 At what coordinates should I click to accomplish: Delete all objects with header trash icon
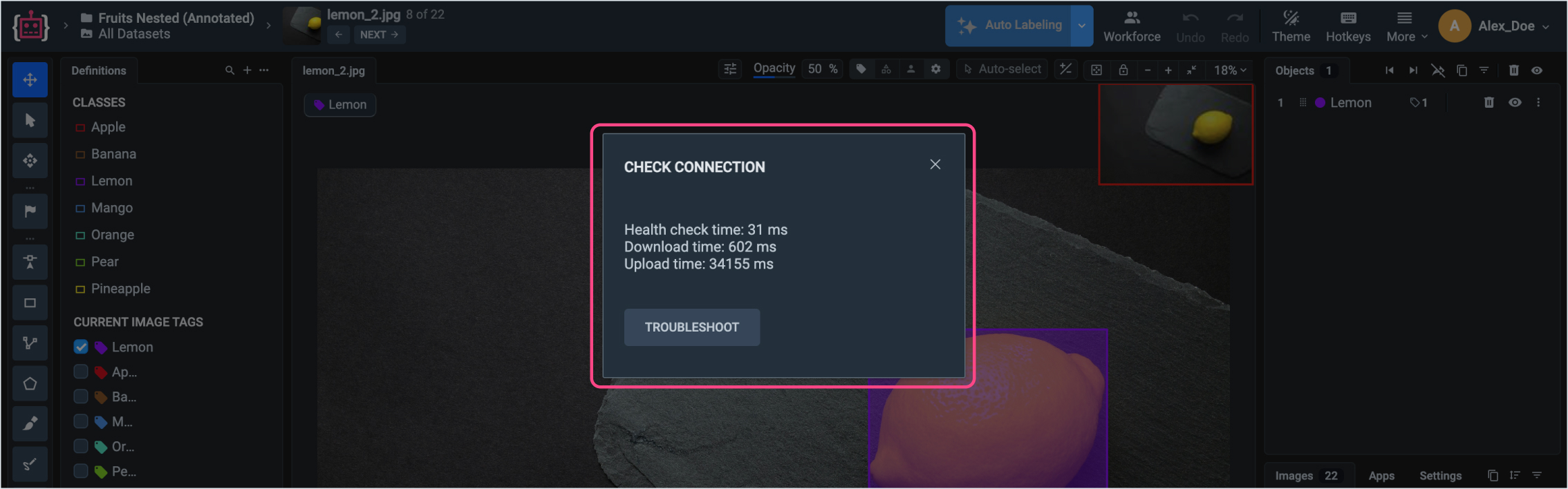[1513, 70]
